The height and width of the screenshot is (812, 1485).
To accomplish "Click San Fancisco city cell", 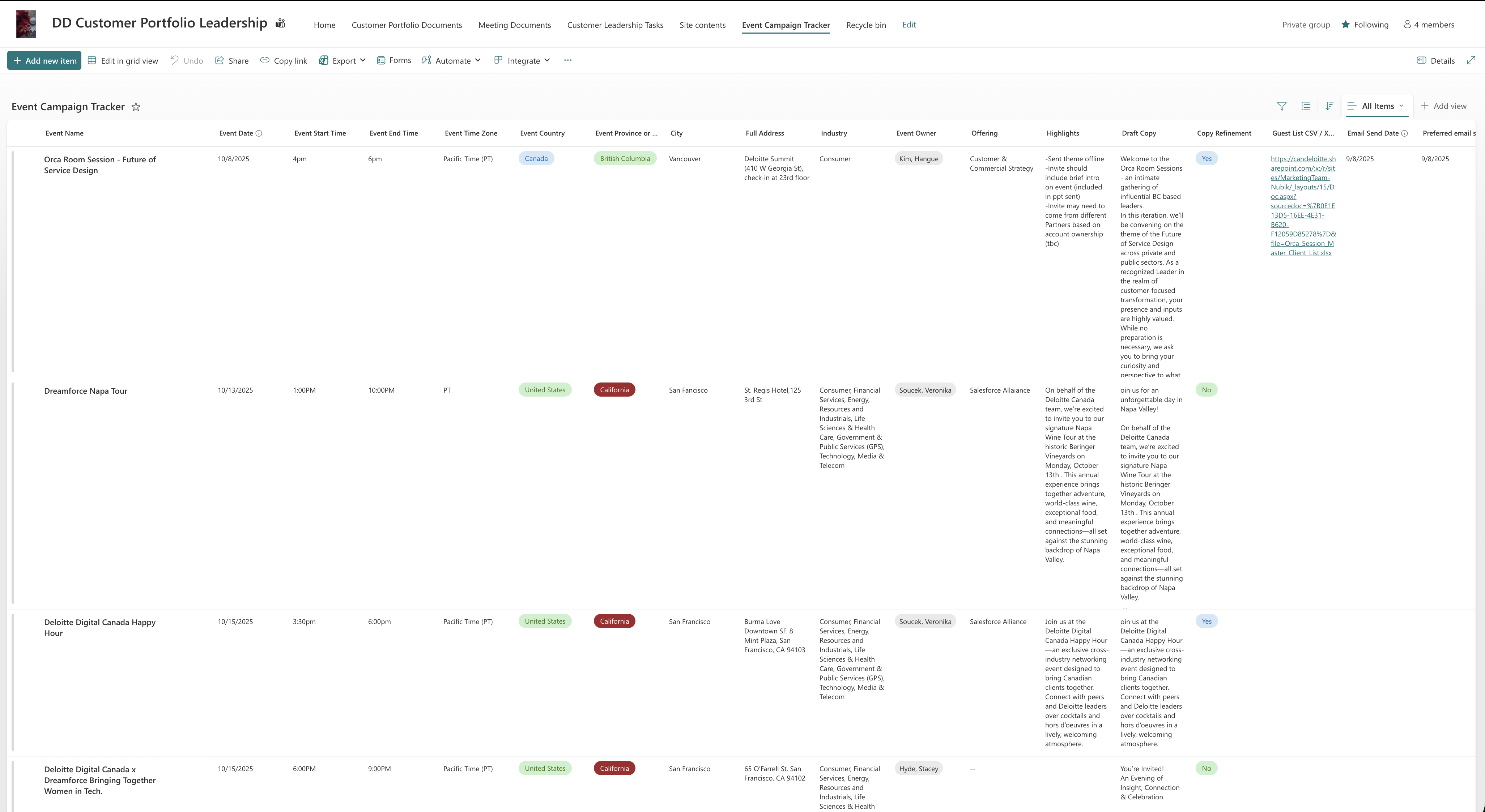I will 688,390.
